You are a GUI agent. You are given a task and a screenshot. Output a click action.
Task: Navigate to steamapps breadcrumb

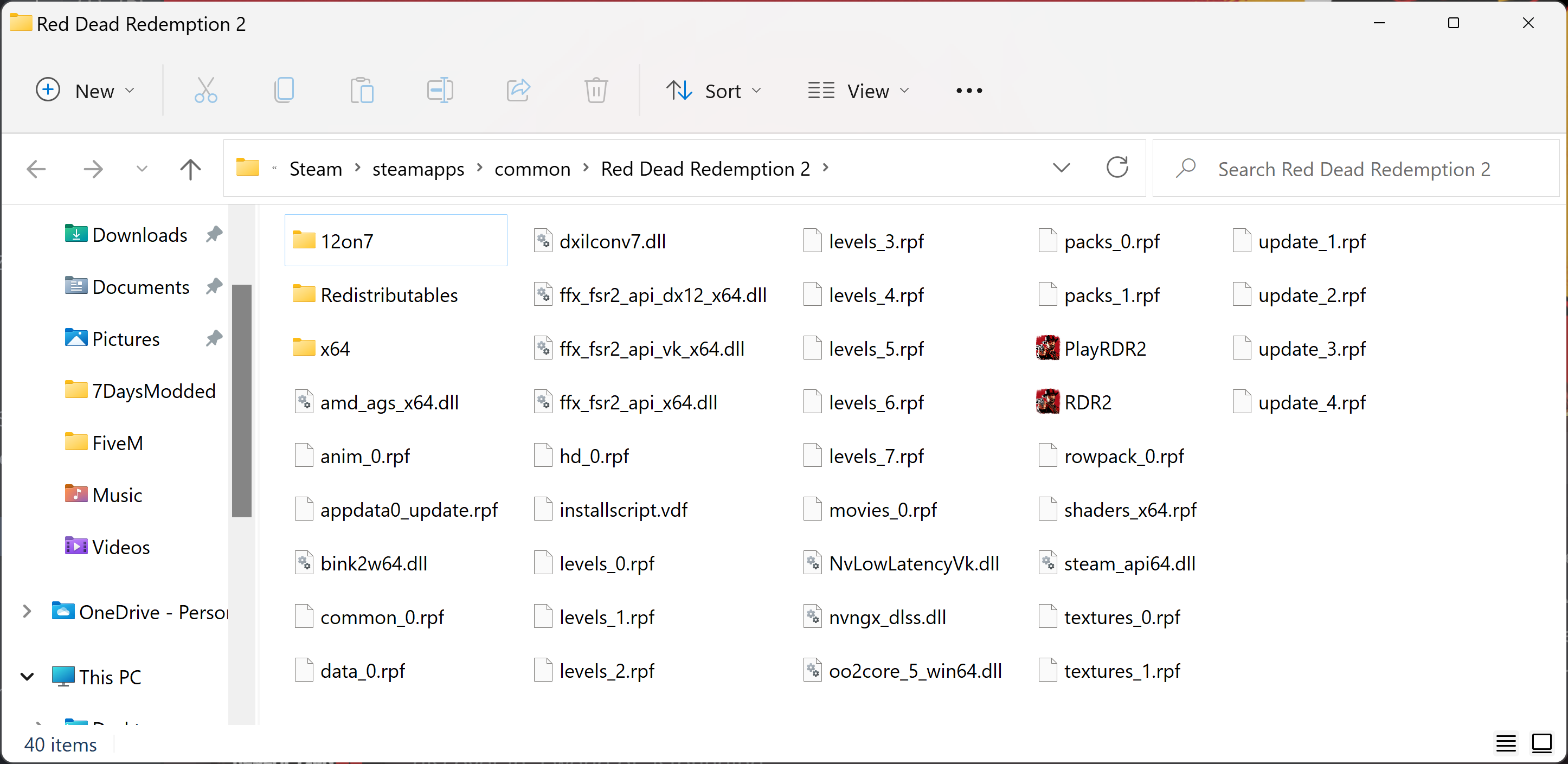[418, 169]
